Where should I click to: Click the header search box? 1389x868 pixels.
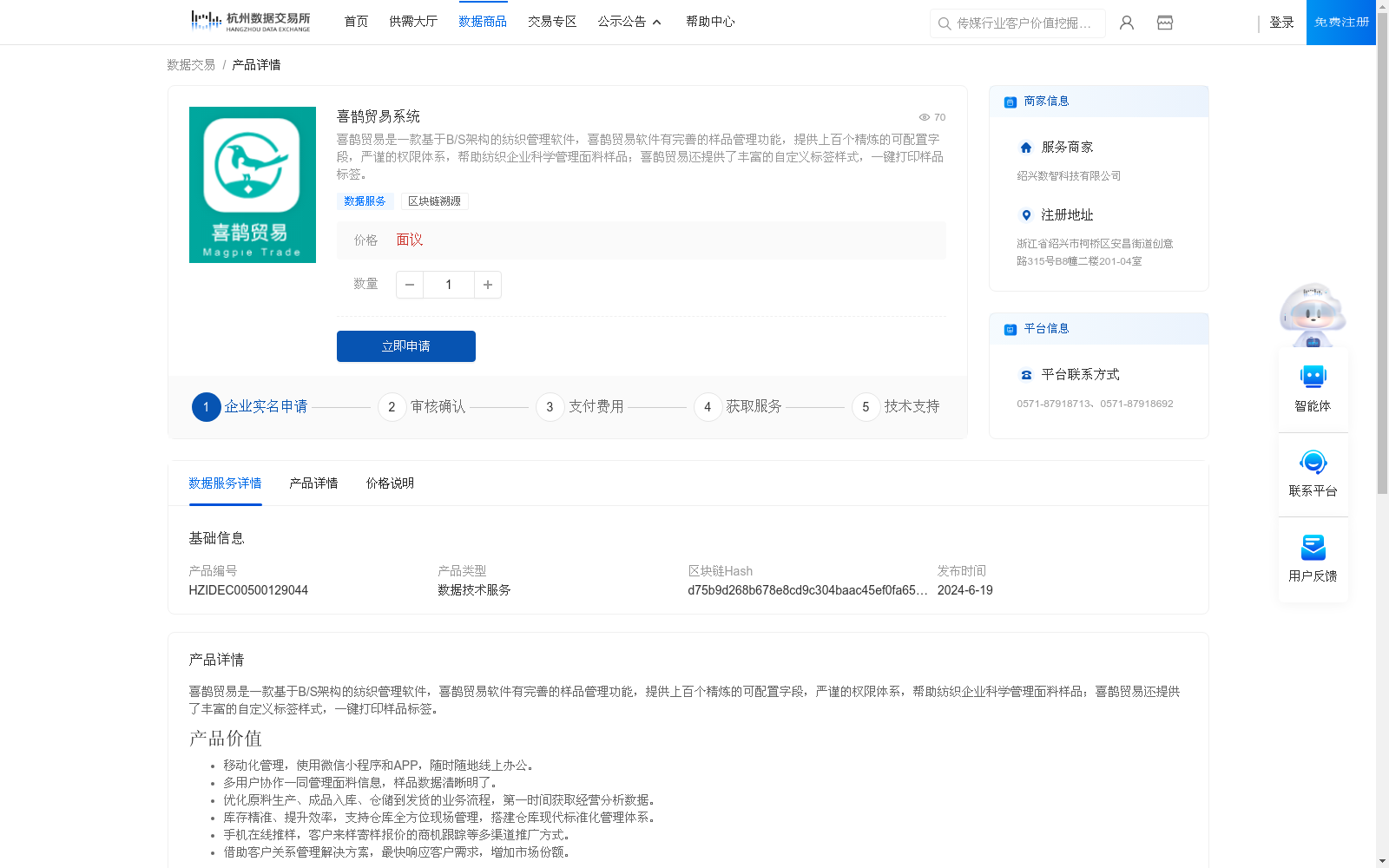[1017, 23]
